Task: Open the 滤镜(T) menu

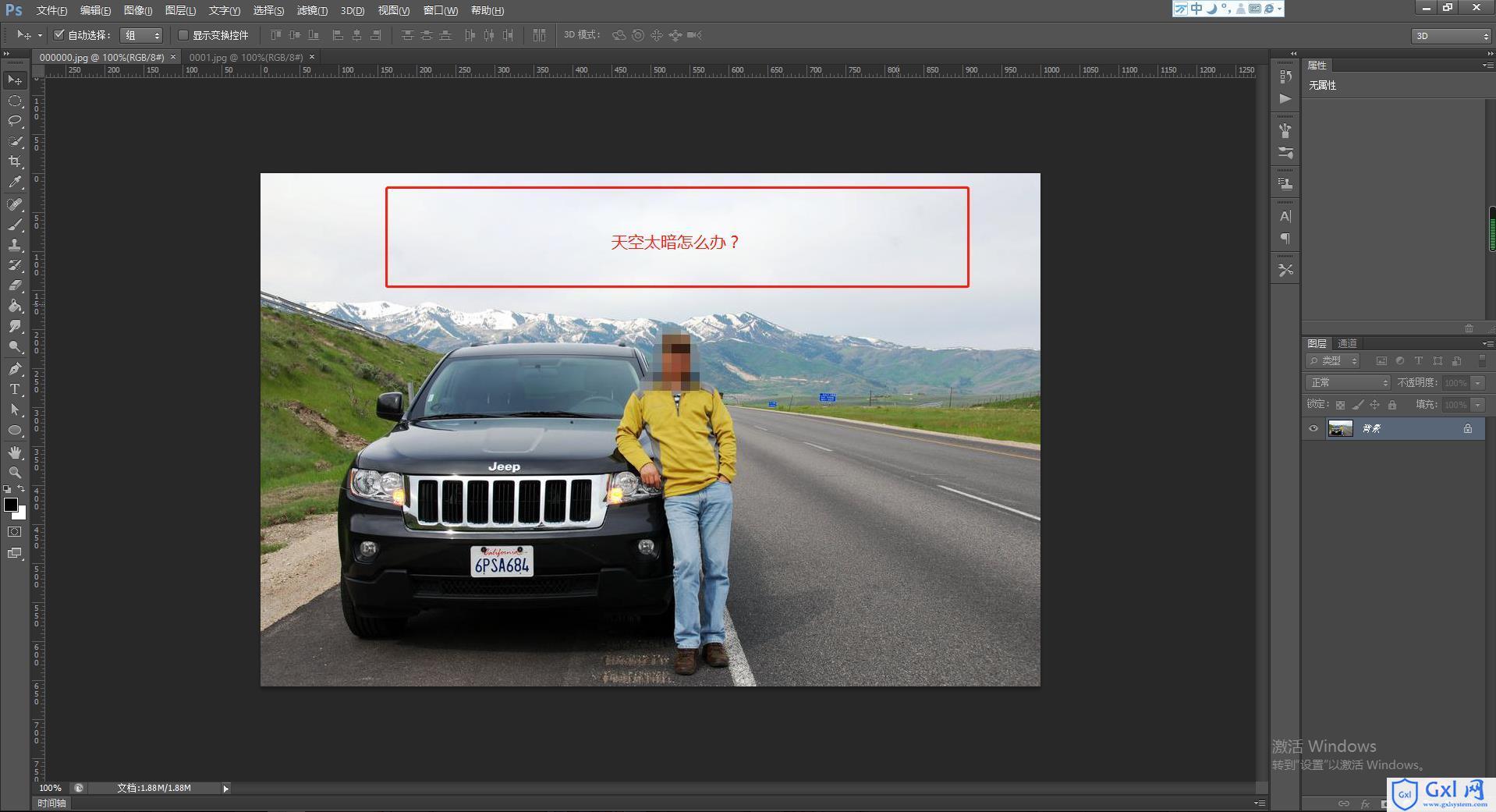Action: (312, 10)
